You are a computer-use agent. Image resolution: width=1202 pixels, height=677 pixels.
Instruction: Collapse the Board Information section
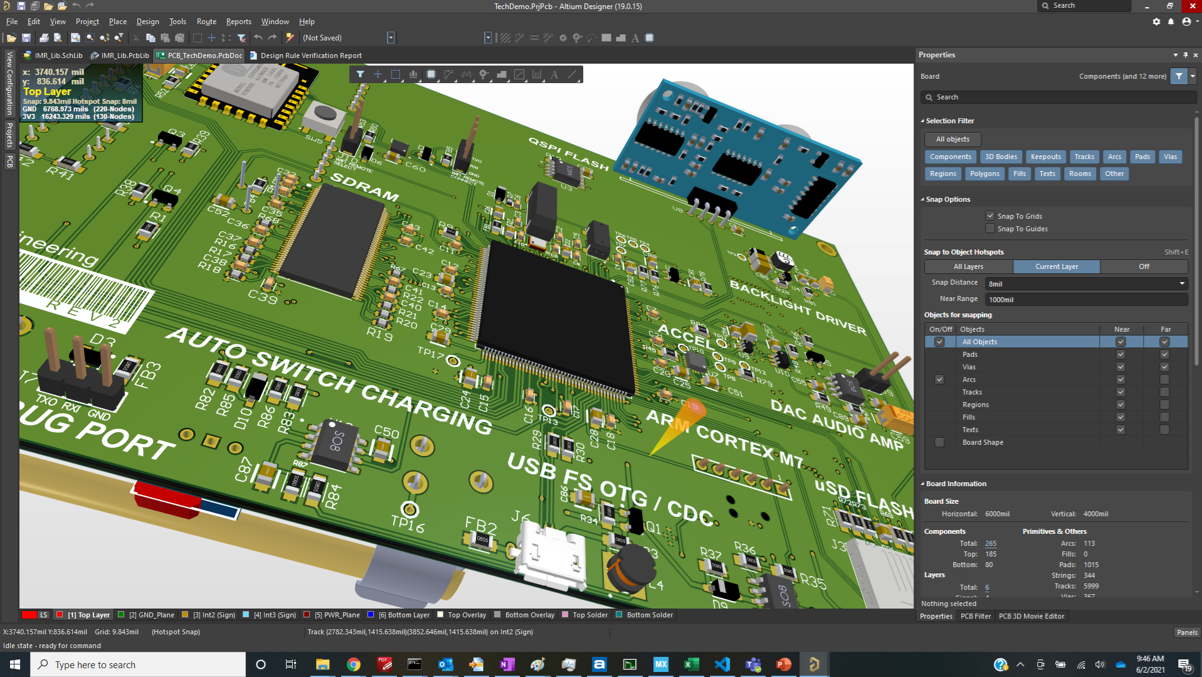pyautogui.click(x=923, y=484)
